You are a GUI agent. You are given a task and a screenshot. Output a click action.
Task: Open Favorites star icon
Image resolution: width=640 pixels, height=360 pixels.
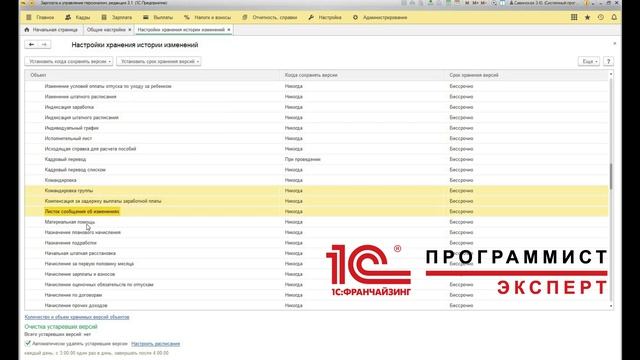coord(587,17)
